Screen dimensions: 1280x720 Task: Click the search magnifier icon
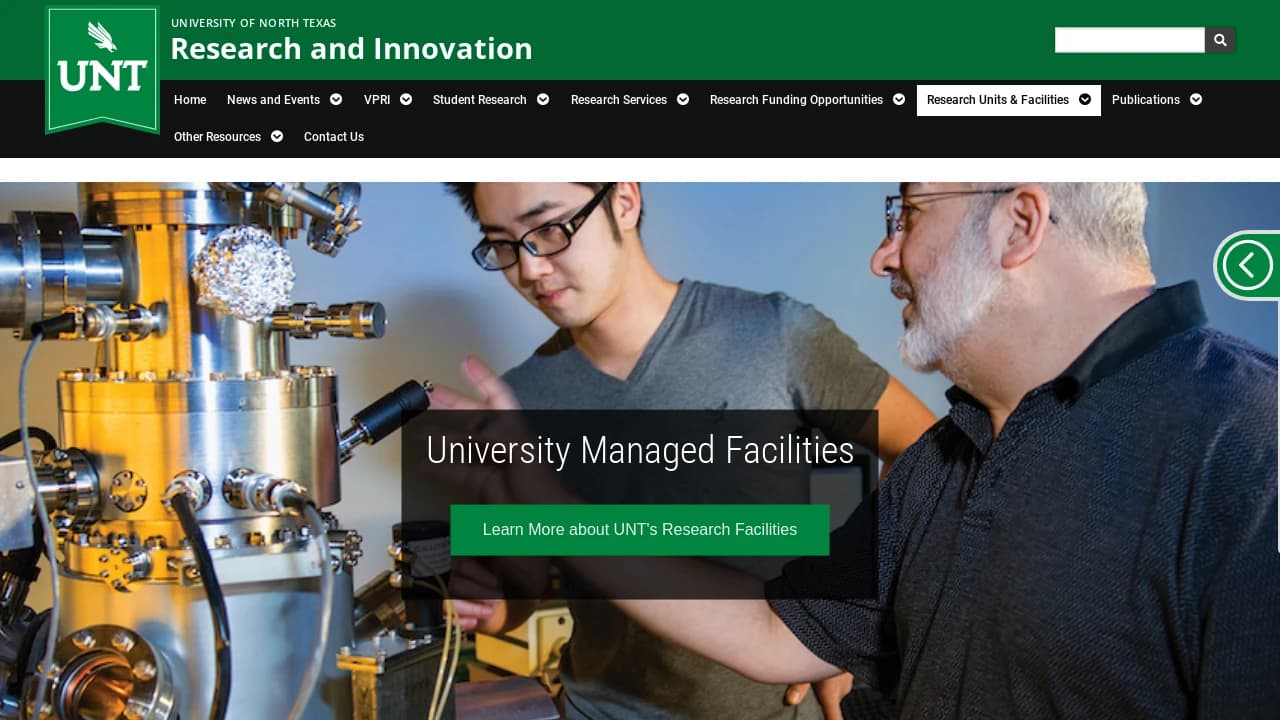[x=1220, y=40]
